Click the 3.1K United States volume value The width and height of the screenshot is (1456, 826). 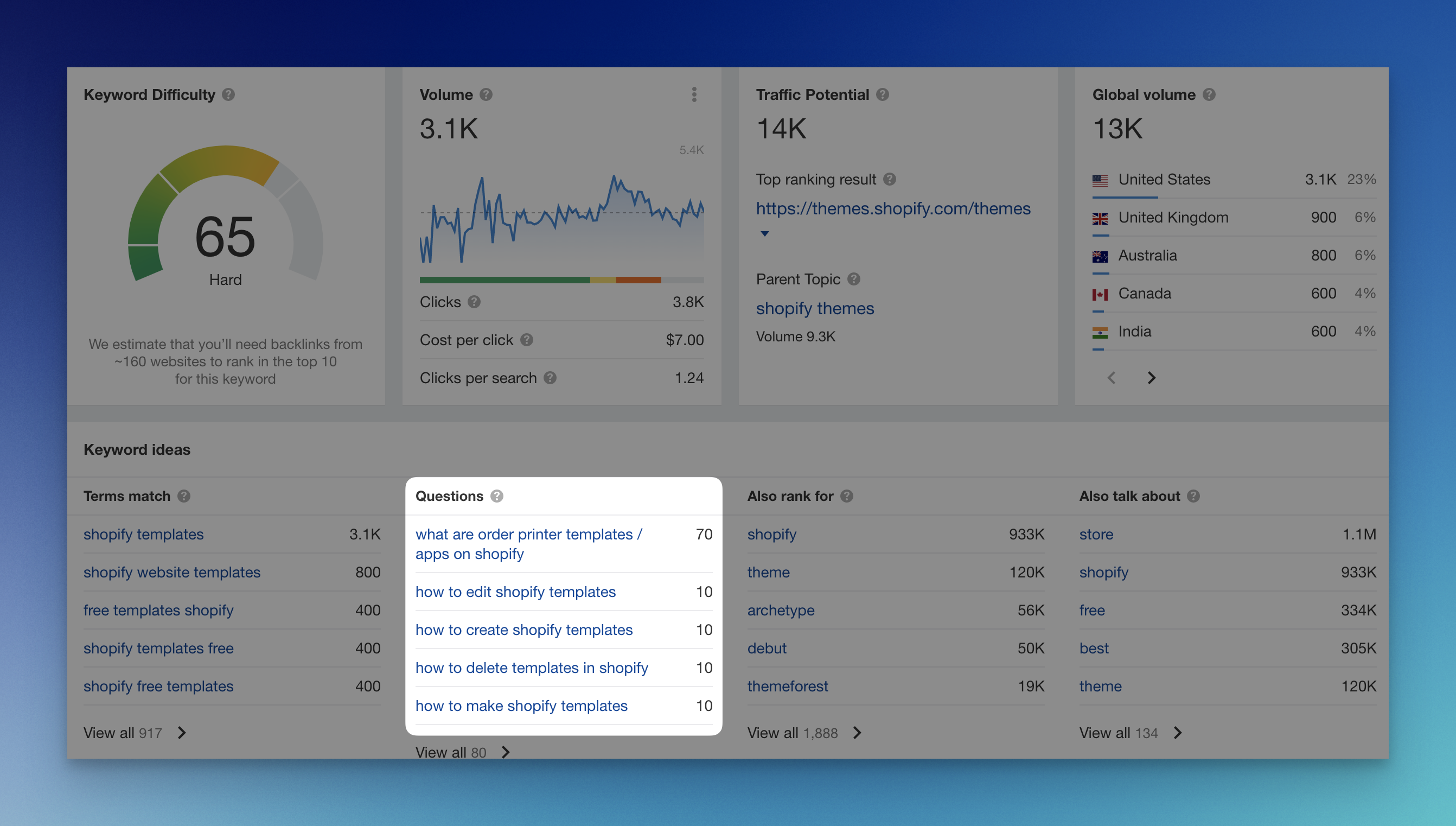tap(1320, 179)
